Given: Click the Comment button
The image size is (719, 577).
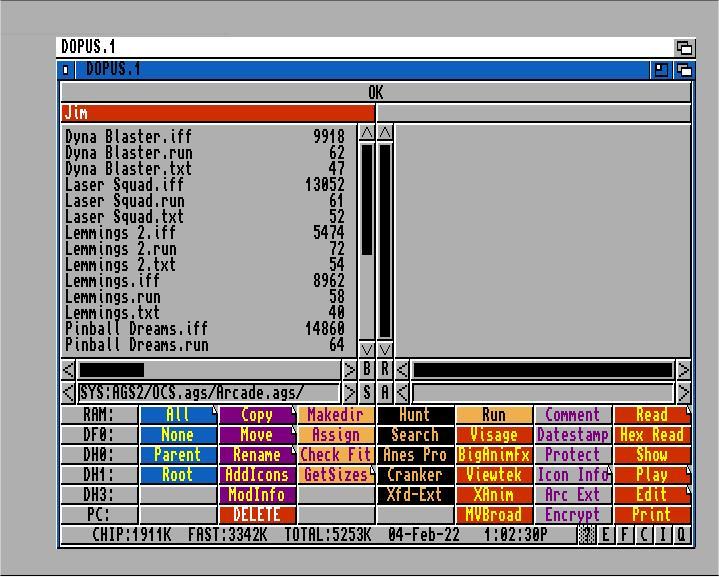Looking at the screenshot, I should pos(573,415).
